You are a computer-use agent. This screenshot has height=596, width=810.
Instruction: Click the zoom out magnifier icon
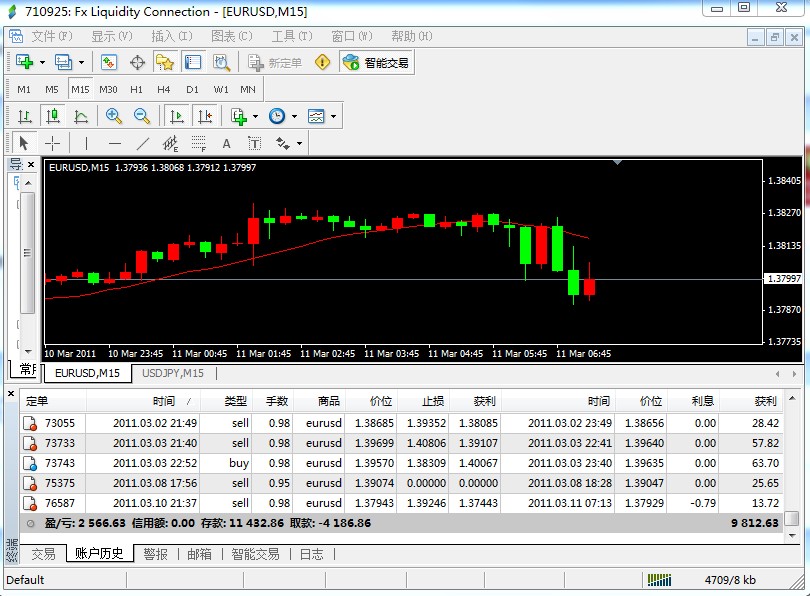[x=142, y=116]
